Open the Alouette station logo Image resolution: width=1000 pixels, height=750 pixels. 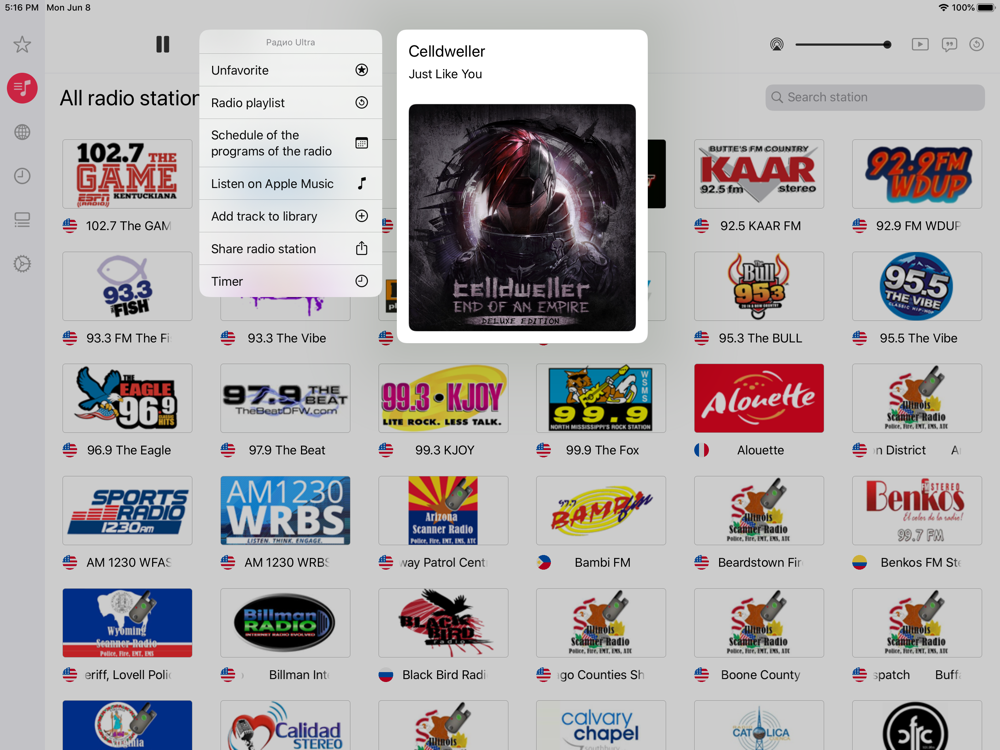click(759, 399)
